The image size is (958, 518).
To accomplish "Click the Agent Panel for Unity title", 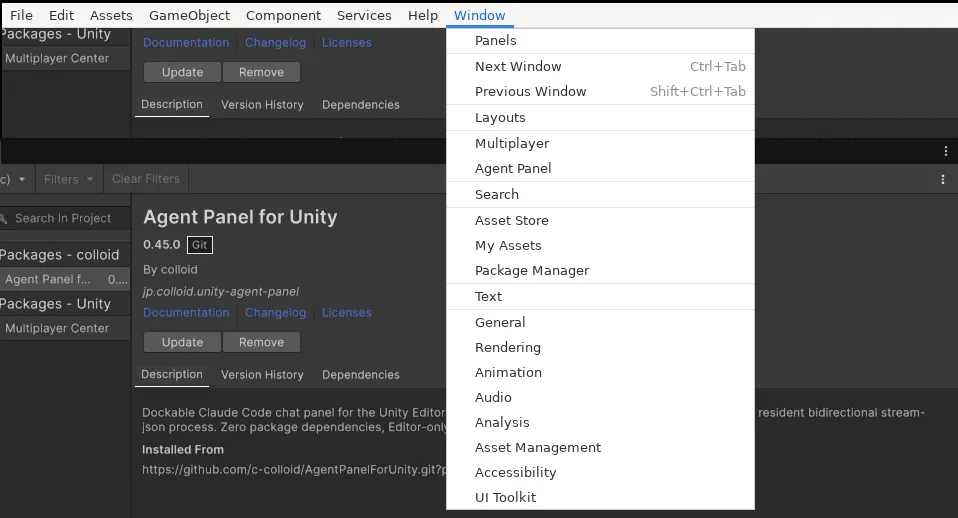I will 240,217.
